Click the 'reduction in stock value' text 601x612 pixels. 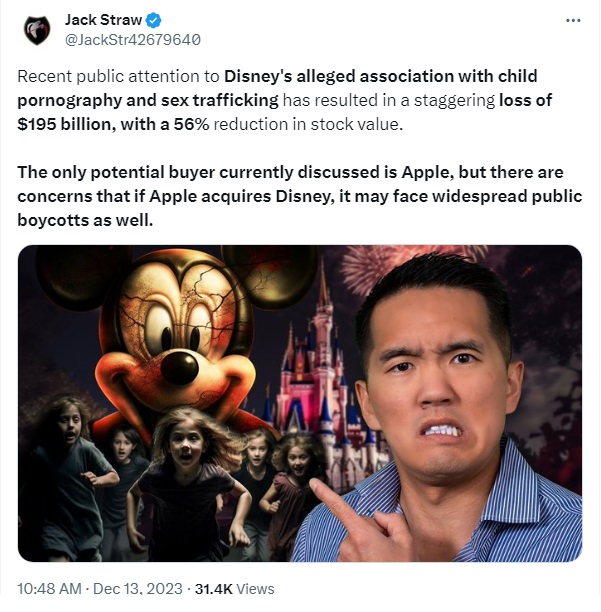(x=308, y=125)
